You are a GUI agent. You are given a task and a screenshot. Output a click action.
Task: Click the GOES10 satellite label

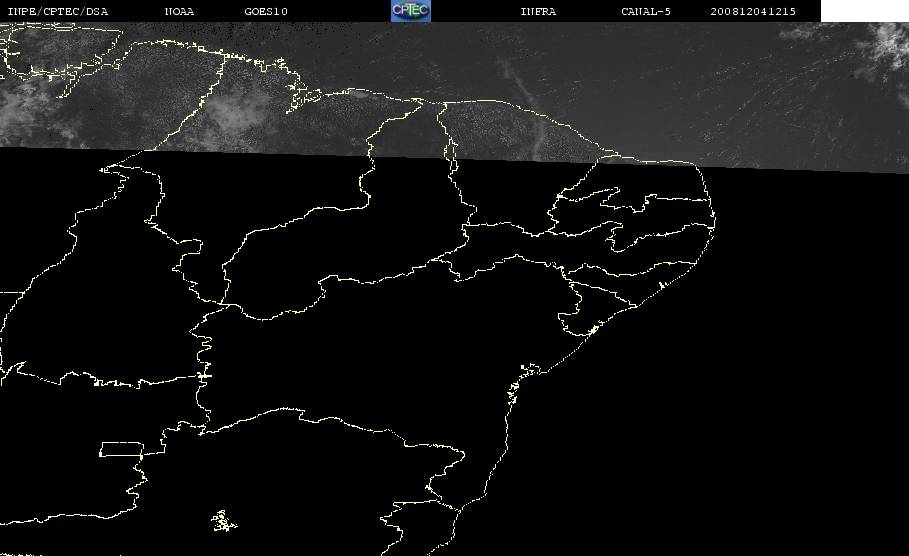click(266, 11)
